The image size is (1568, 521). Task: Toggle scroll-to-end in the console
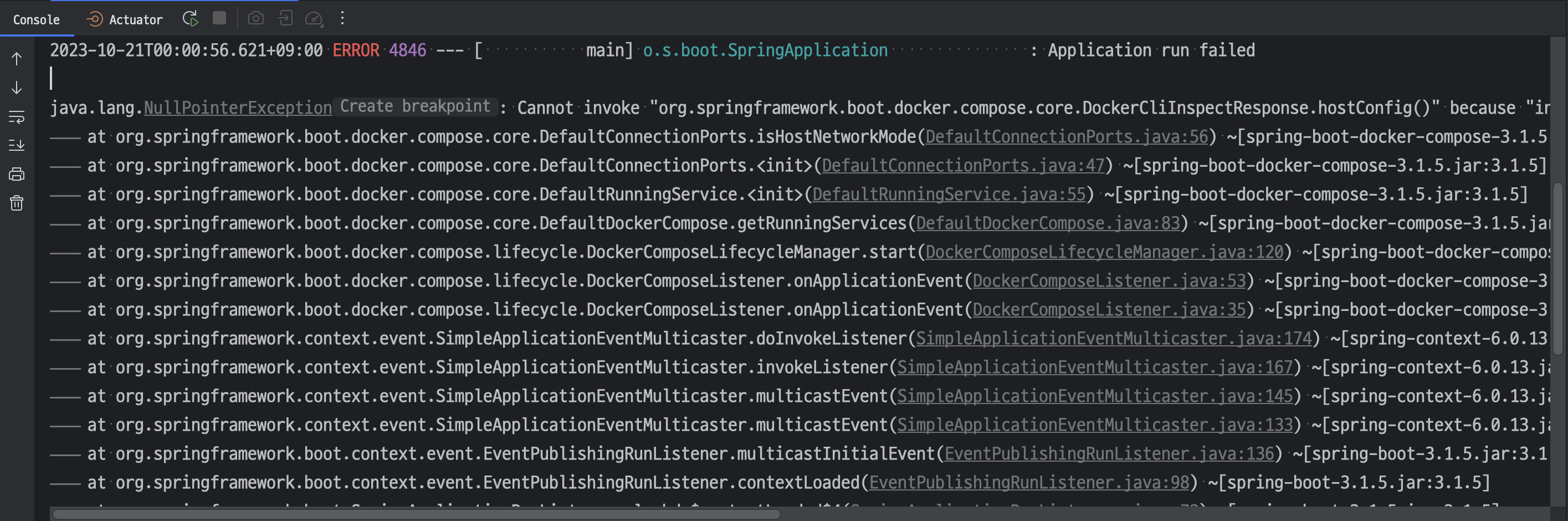click(16, 145)
